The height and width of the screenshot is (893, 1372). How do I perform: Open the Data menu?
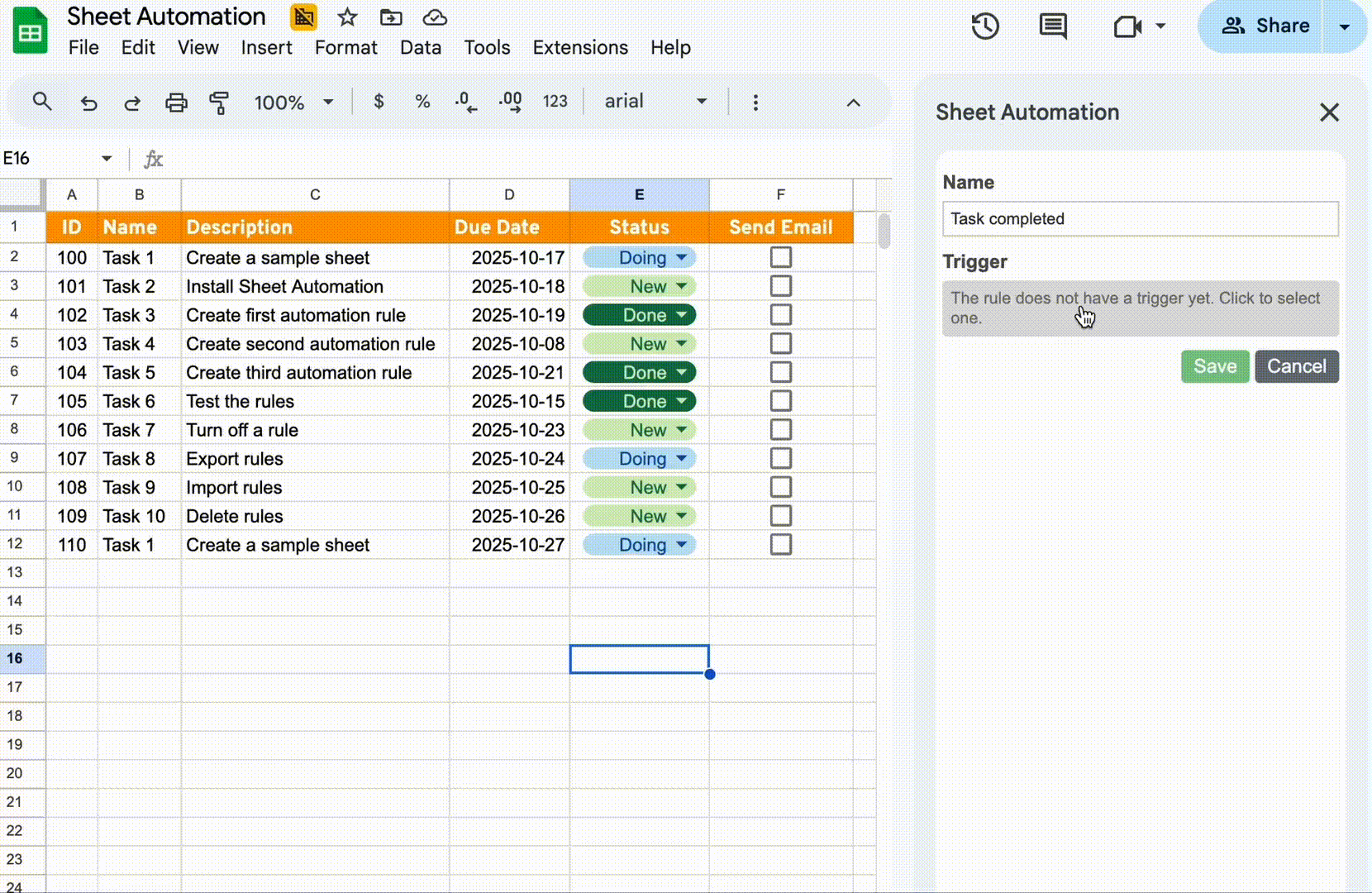tap(420, 48)
